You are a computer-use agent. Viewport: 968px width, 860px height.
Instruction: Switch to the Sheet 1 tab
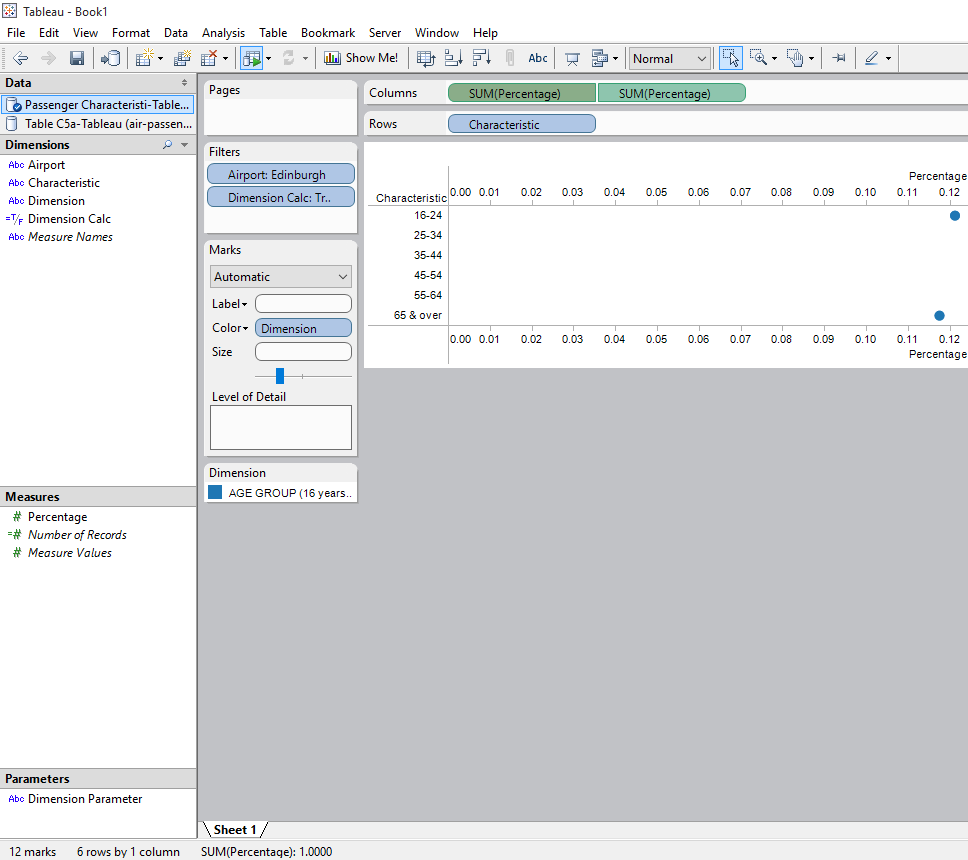(x=235, y=830)
